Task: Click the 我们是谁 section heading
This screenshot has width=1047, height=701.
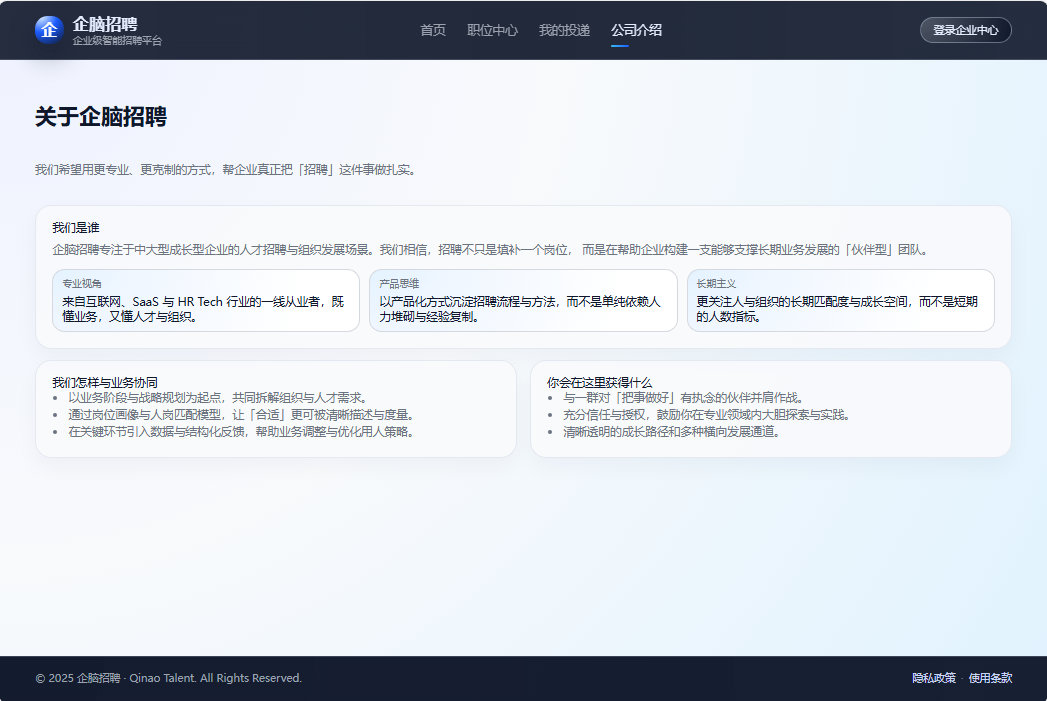Action: tap(76, 228)
